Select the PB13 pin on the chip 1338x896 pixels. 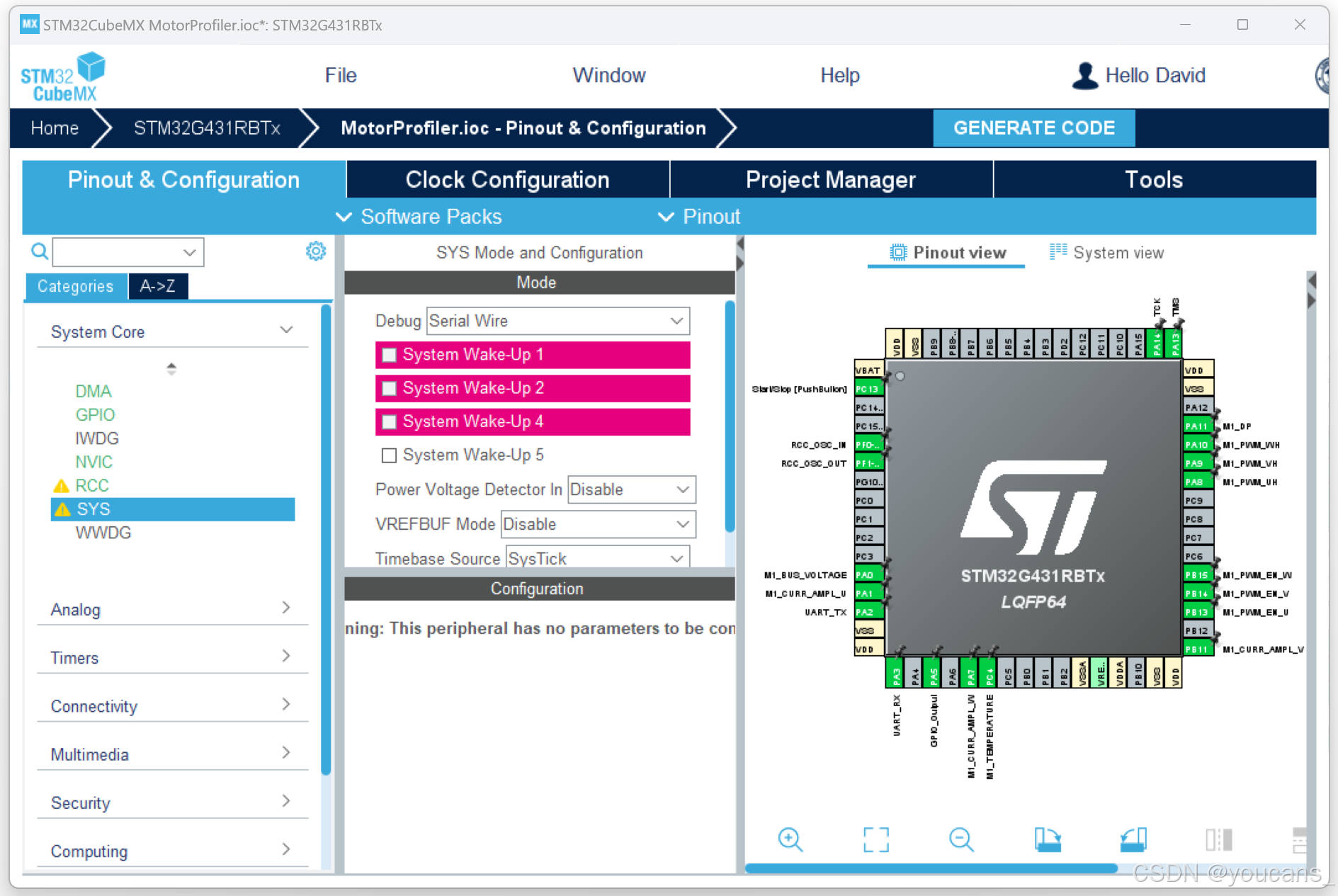point(1198,612)
